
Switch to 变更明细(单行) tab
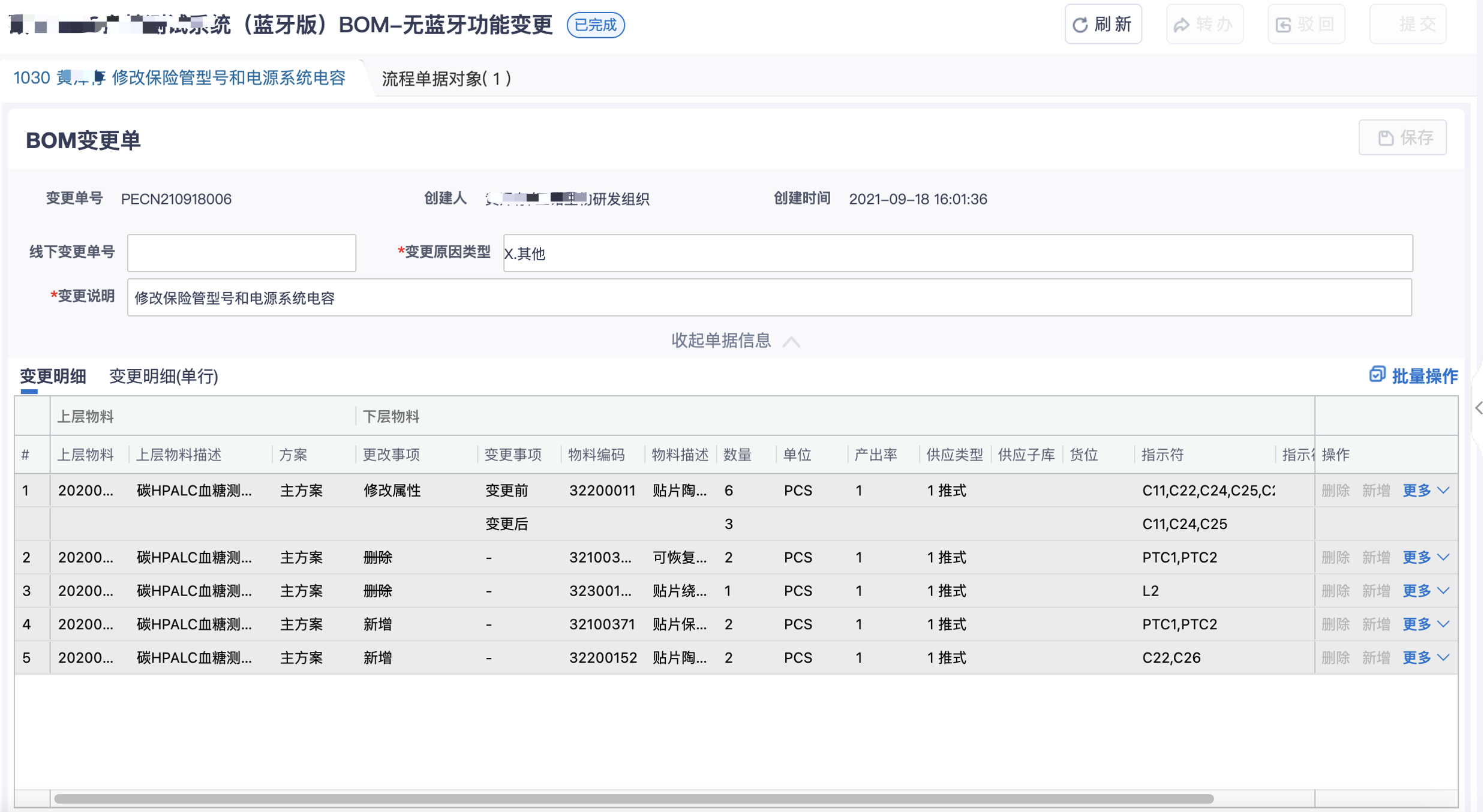click(163, 376)
